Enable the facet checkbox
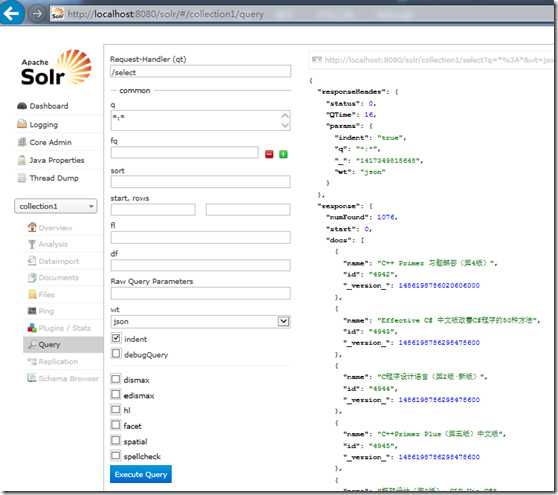Screen dimensions: 558x495 [116, 425]
